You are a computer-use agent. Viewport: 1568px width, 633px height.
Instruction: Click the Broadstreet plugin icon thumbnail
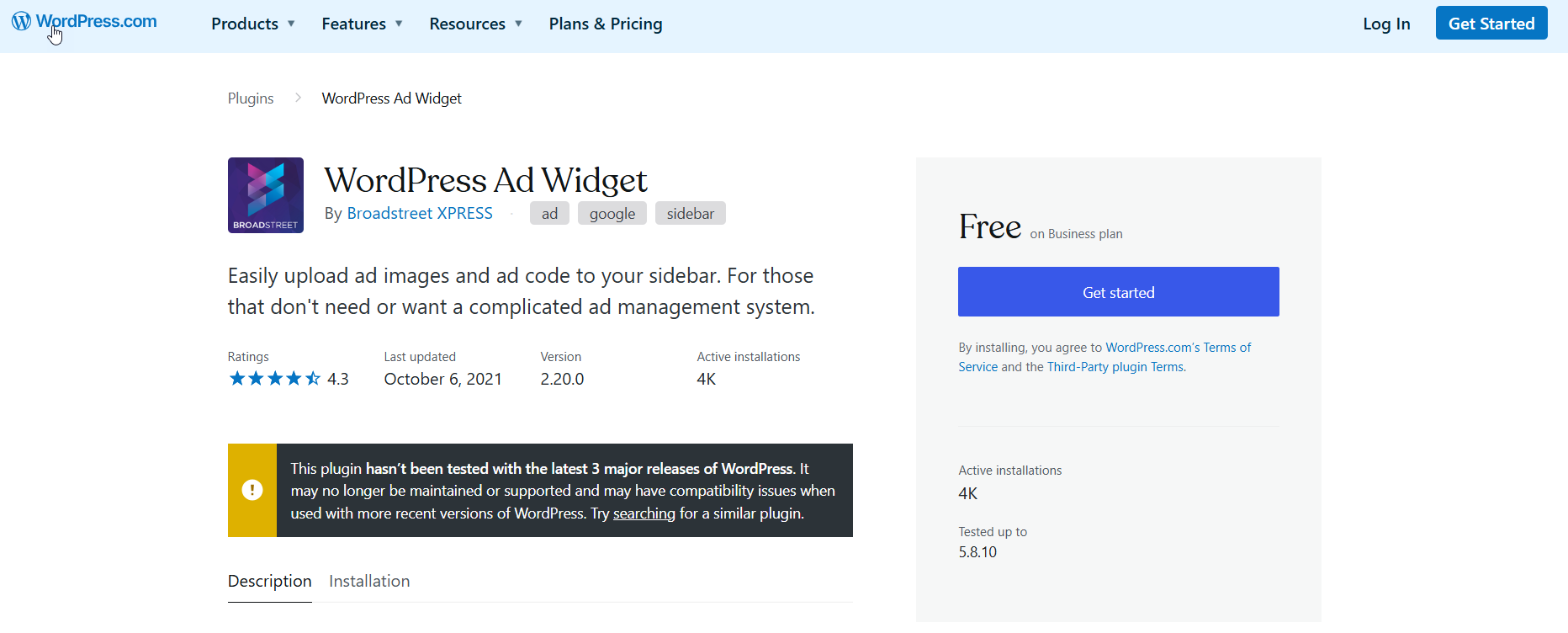tap(266, 195)
